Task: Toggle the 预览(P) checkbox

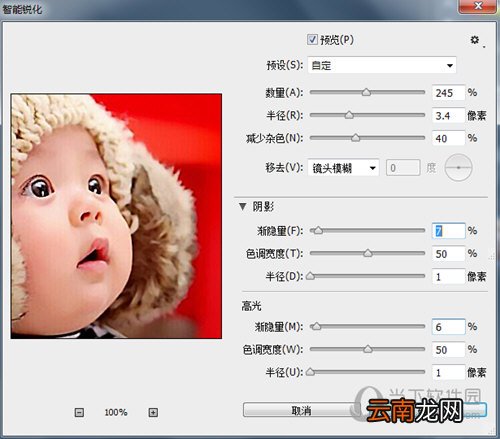Action: 312,40
